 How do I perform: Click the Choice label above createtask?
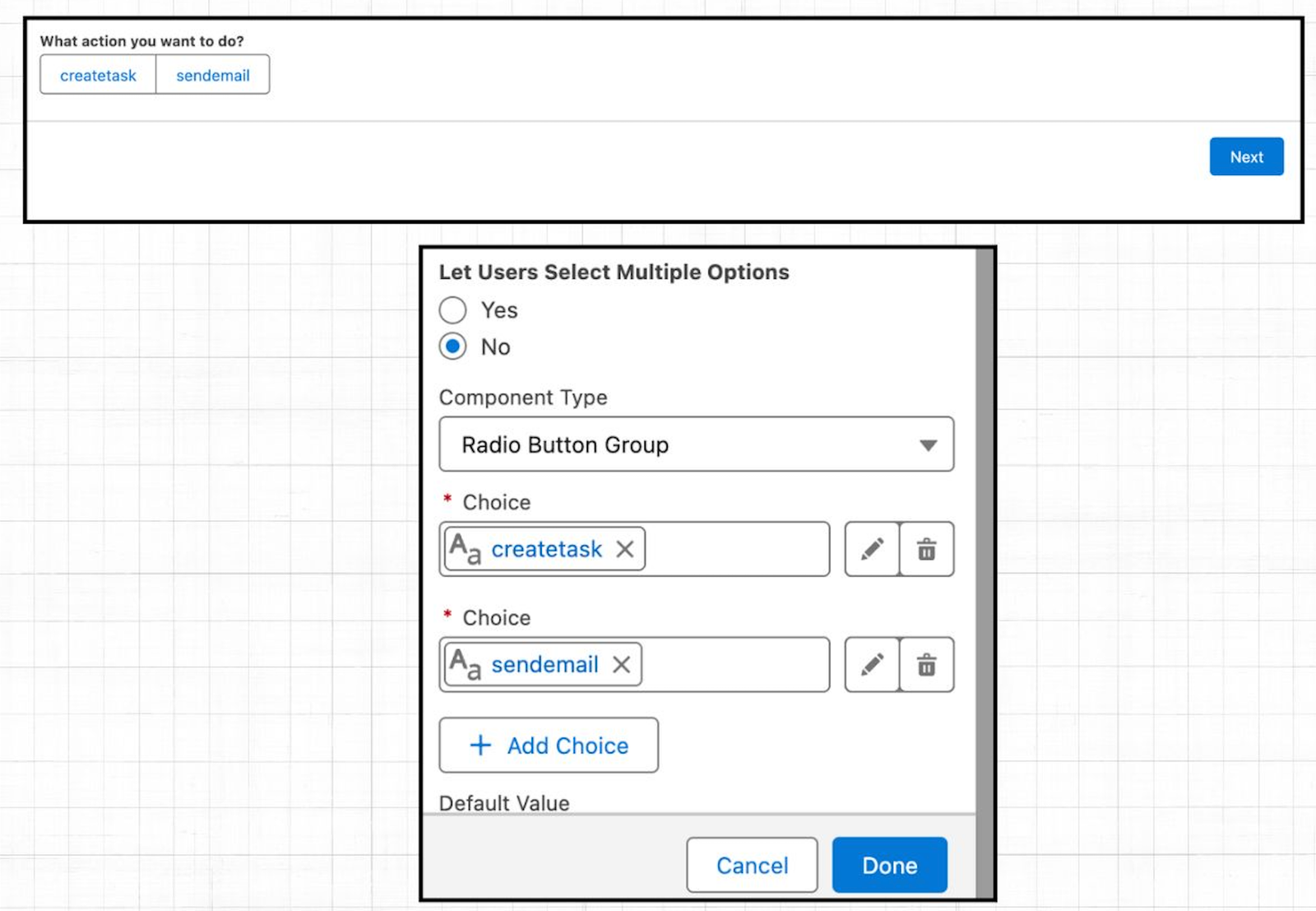click(x=497, y=502)
